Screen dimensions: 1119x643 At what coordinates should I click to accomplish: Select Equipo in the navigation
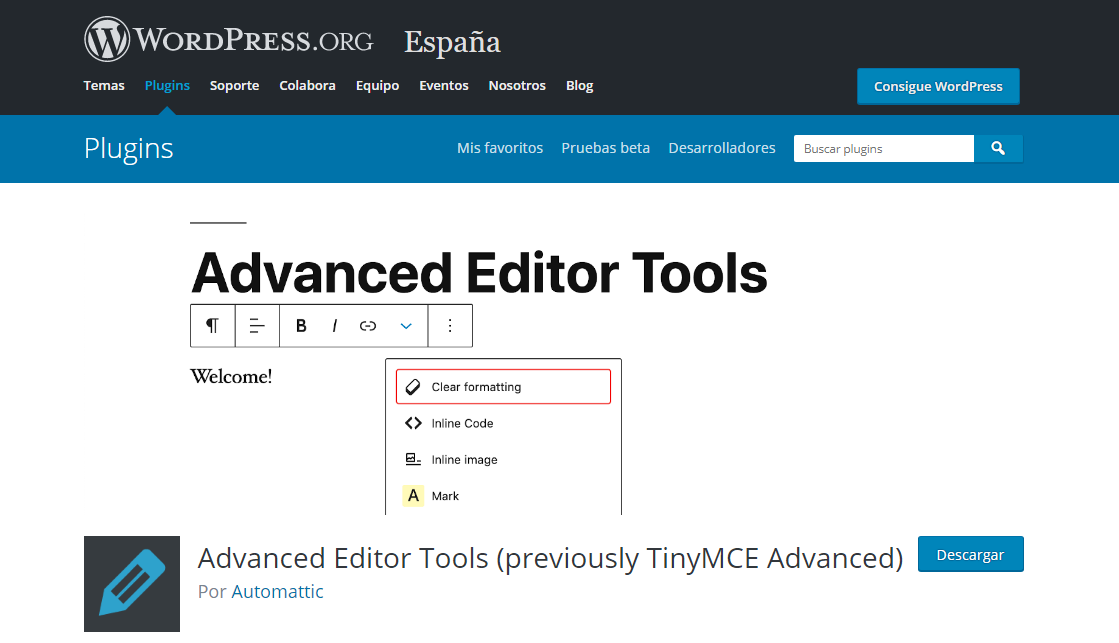pos(378,86)
